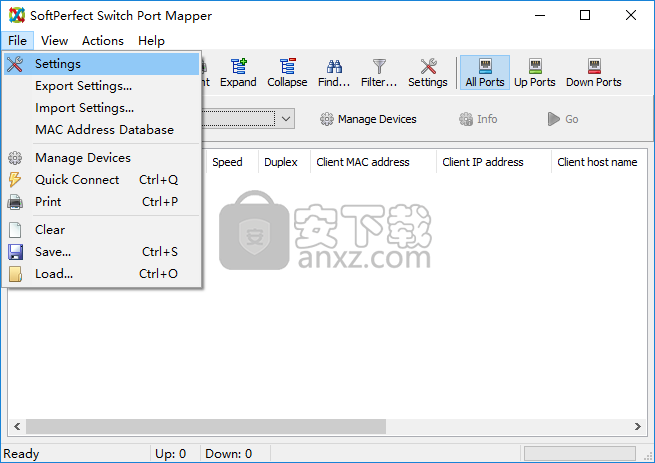Click the Ready status text

[x=21, y=454]
